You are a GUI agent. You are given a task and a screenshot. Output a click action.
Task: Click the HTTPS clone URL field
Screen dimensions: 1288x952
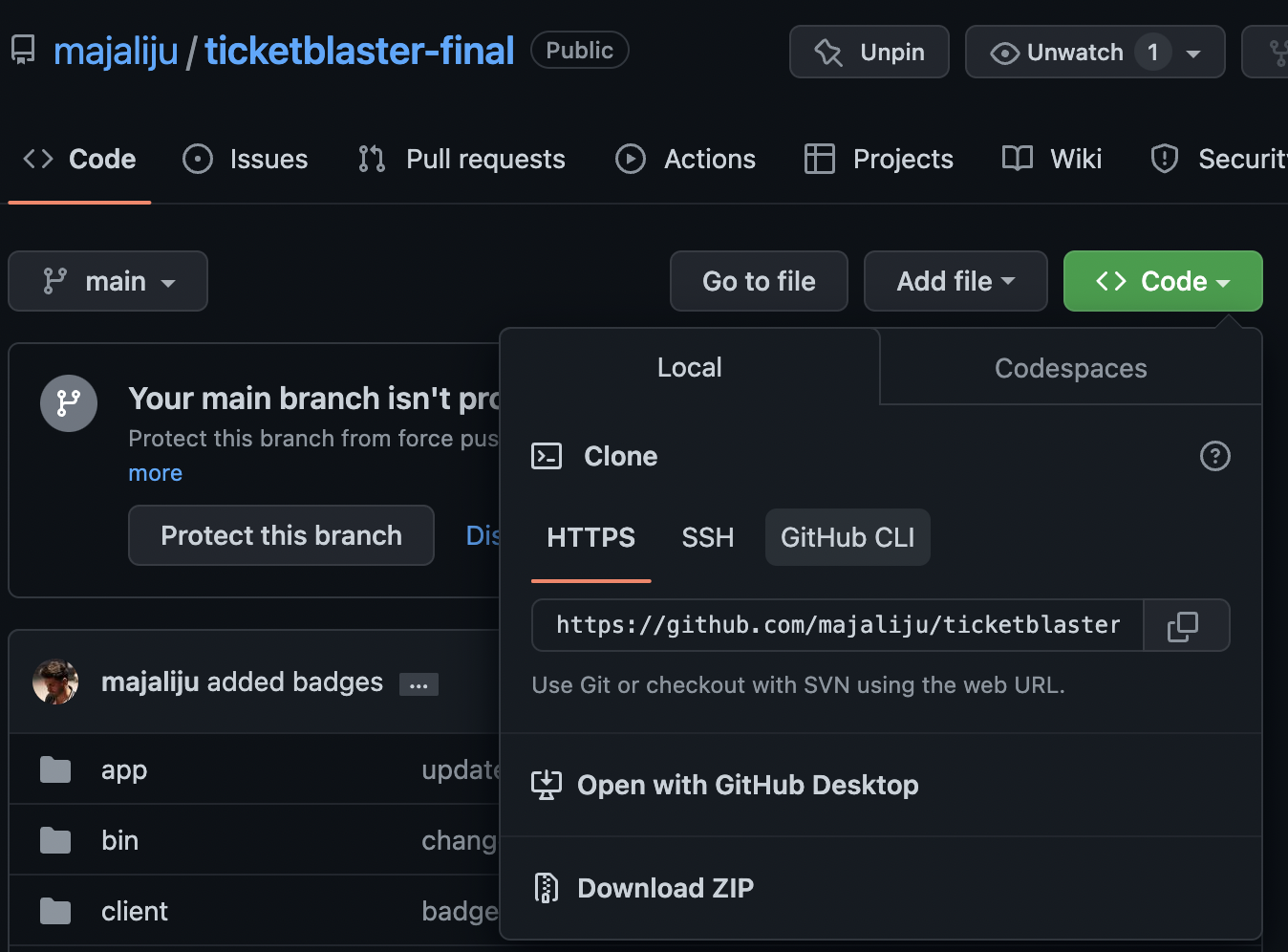838,625
